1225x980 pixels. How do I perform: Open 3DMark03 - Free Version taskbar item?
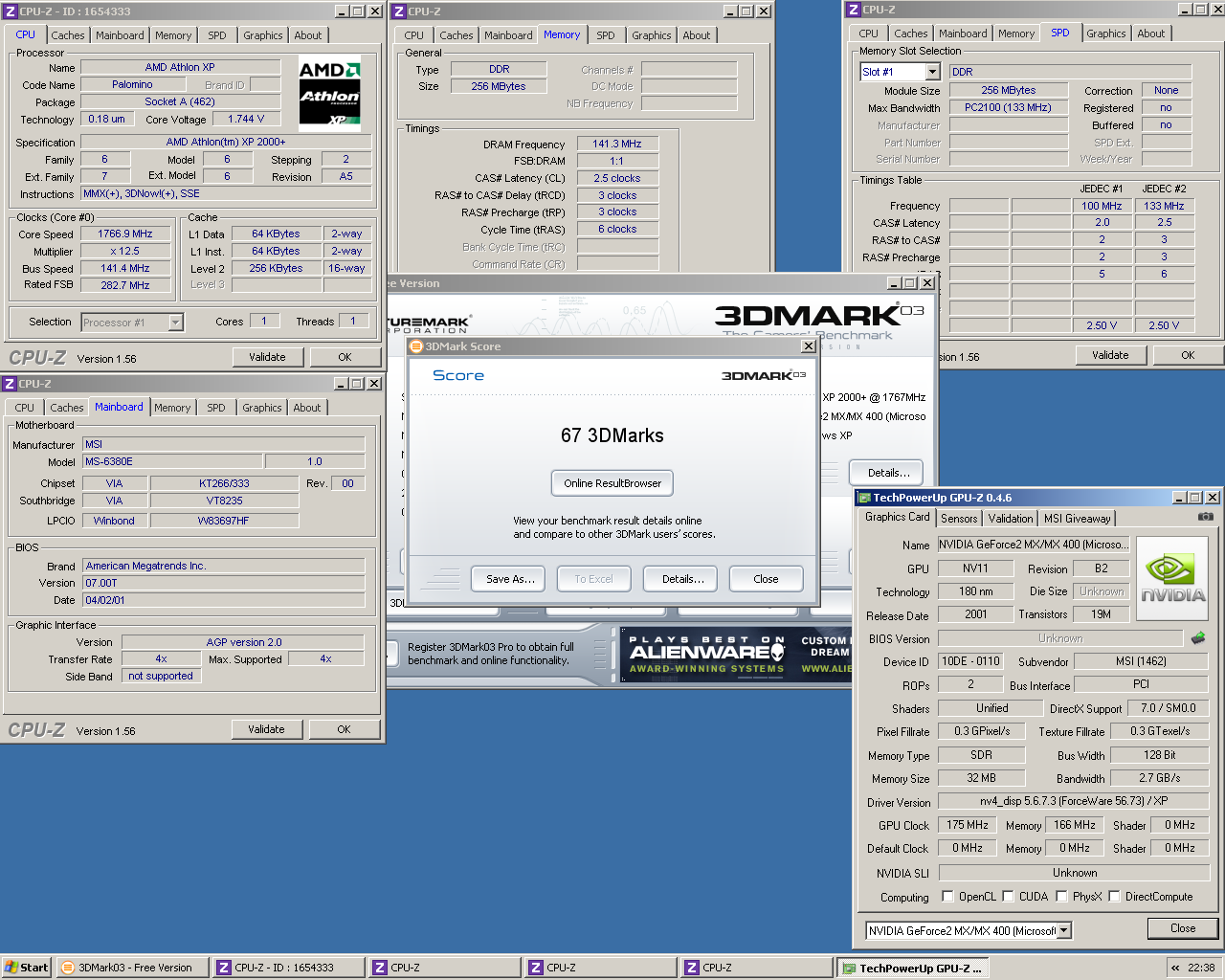click(x=134, y=968)
